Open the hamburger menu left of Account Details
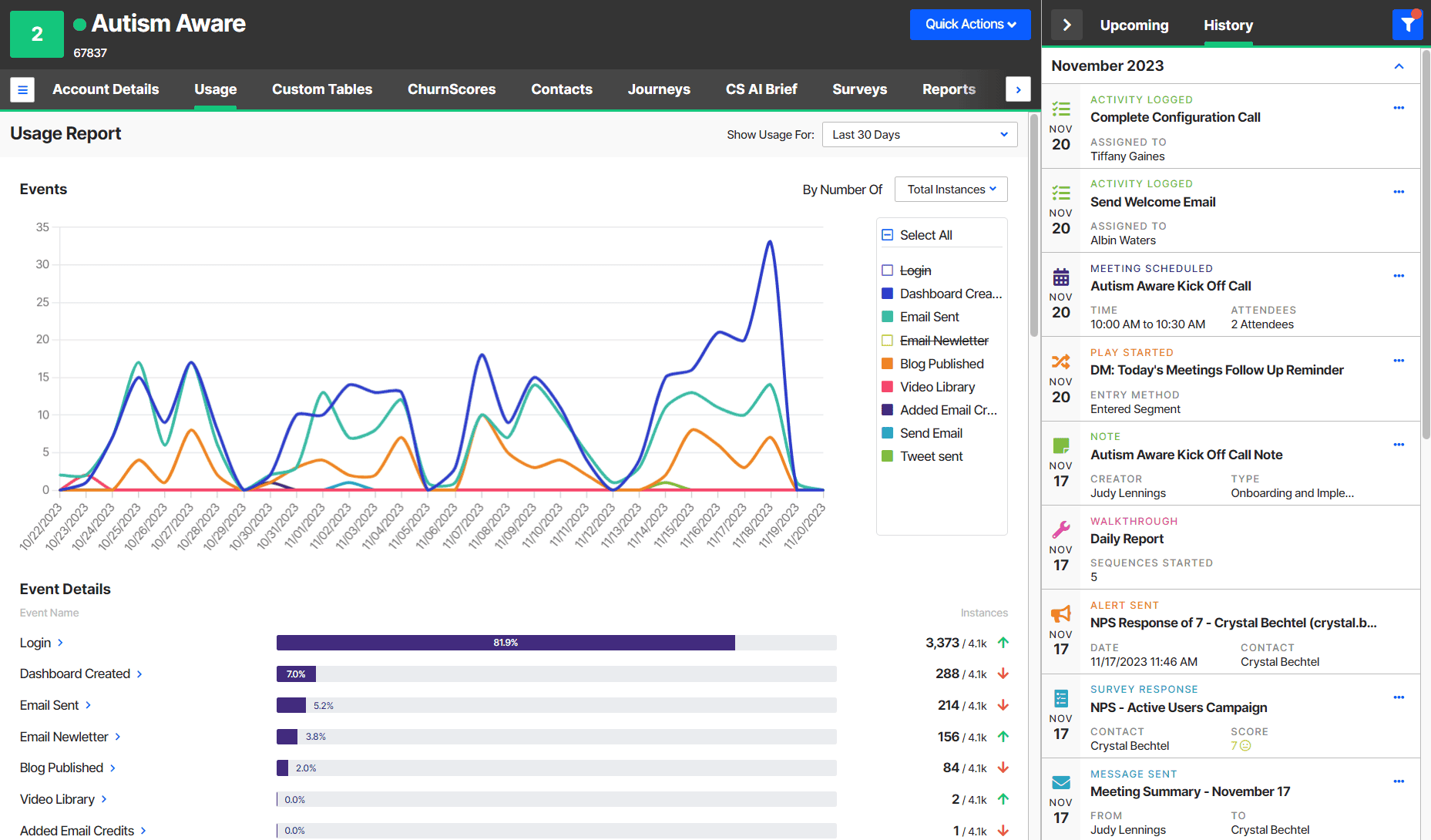Image resolution: width=1431 pixels, height=840 pixels. (x=22, y=89)
